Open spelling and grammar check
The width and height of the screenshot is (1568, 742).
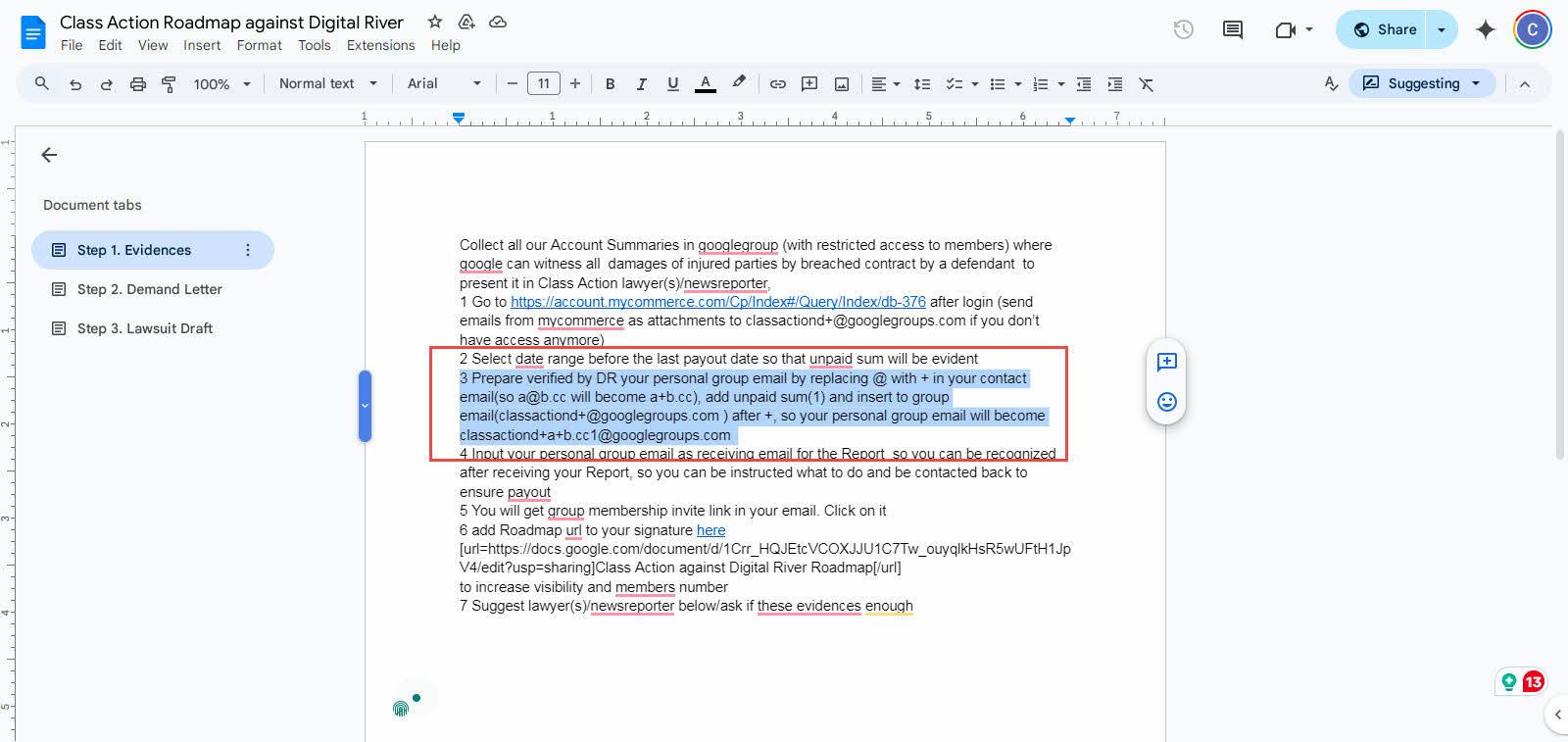click(1331, 83)
